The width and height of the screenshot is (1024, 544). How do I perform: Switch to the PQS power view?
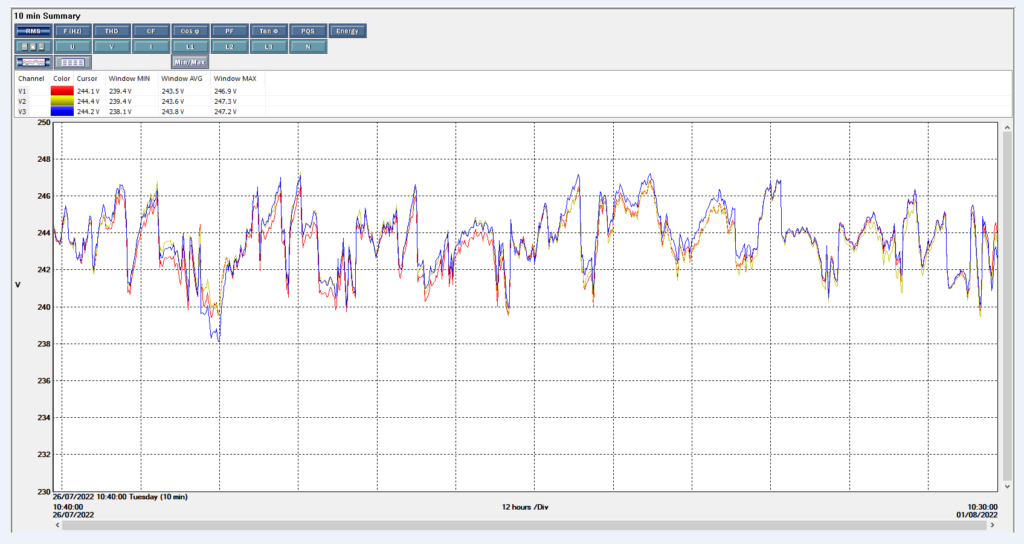(x=308, y=31)
